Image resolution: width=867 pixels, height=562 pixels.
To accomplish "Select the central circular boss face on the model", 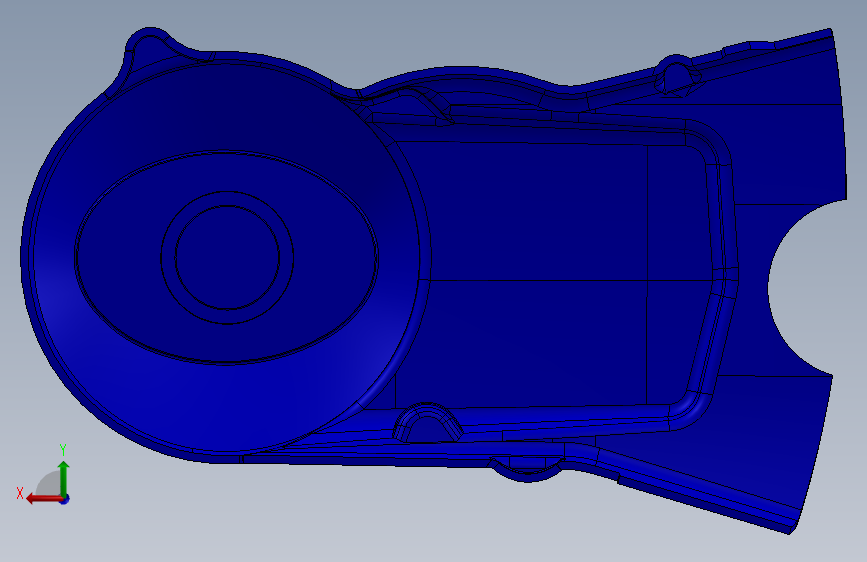I will [227, 257].
